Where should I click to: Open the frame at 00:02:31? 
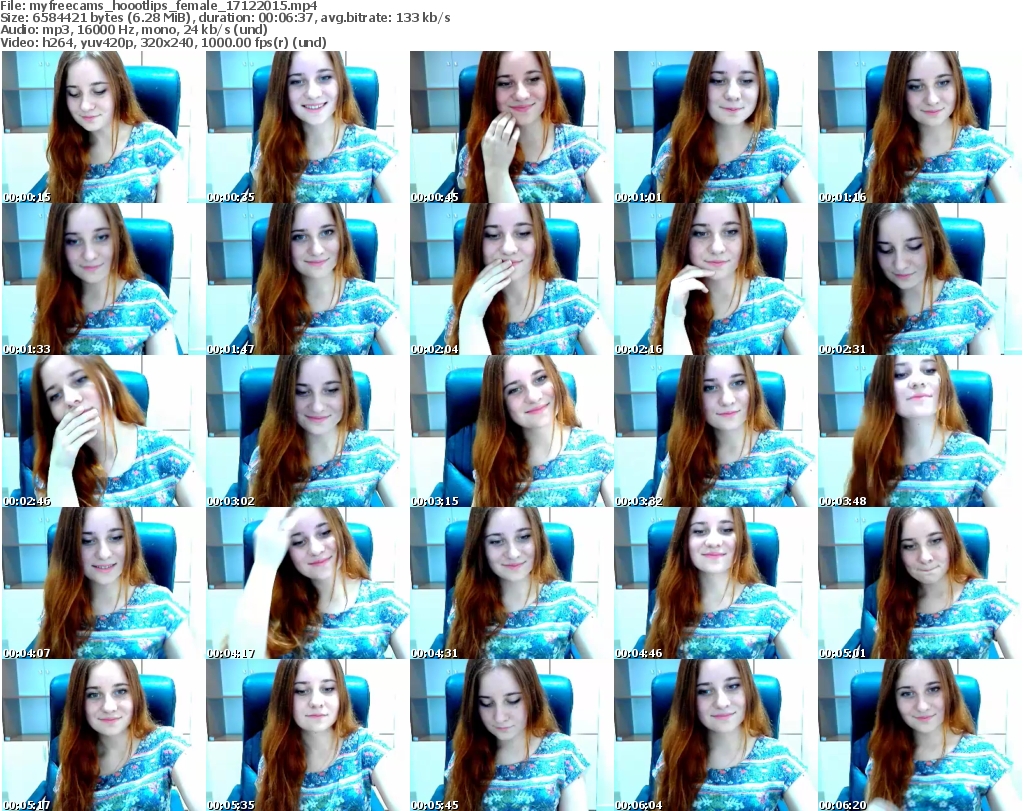coord(920,279)
